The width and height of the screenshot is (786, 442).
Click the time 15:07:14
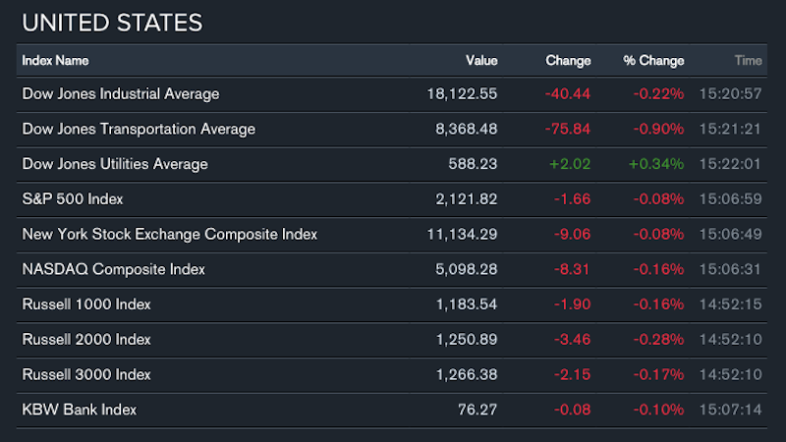pyautogui.click(x=730, y=409)
